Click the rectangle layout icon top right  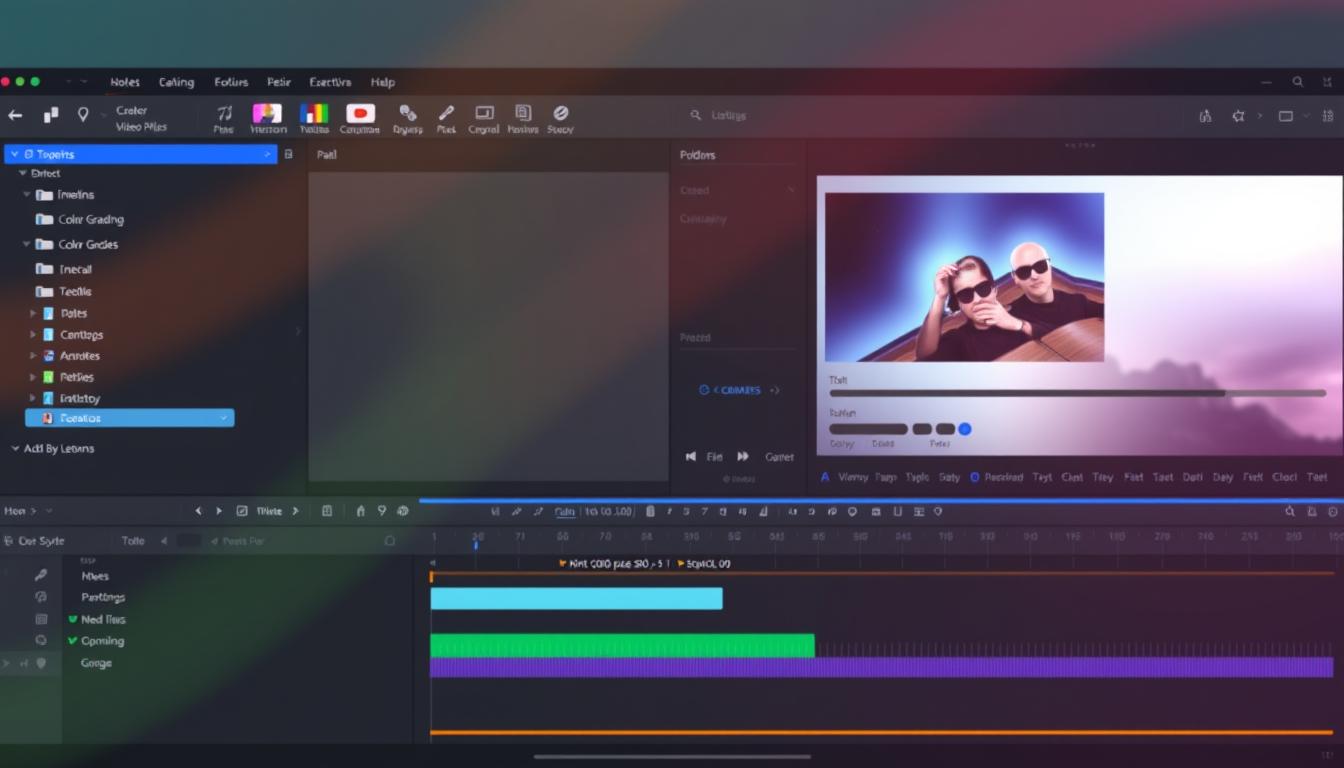(x=1286, y=116)
